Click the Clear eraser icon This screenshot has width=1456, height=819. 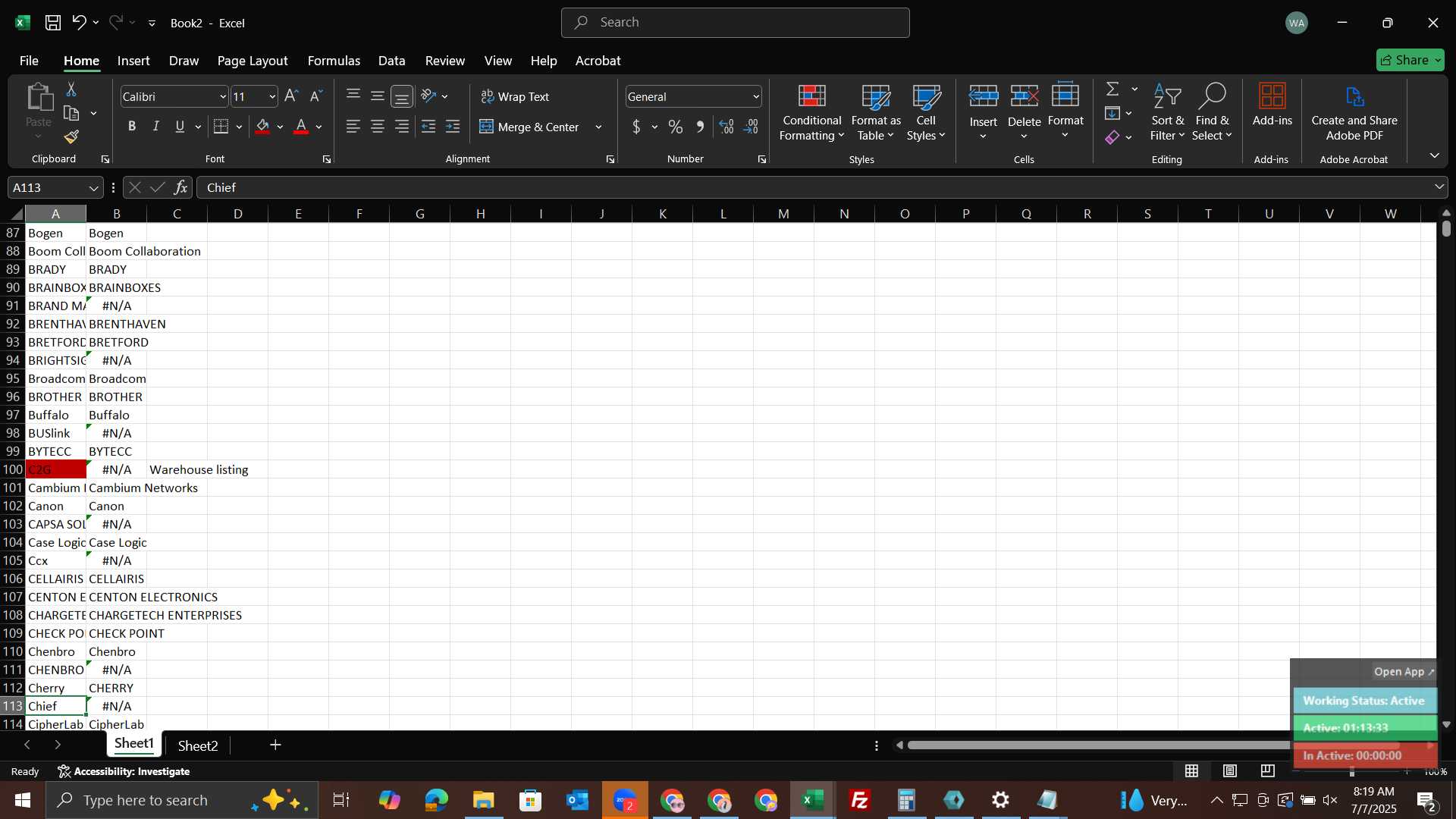[x=1112, y=137]
